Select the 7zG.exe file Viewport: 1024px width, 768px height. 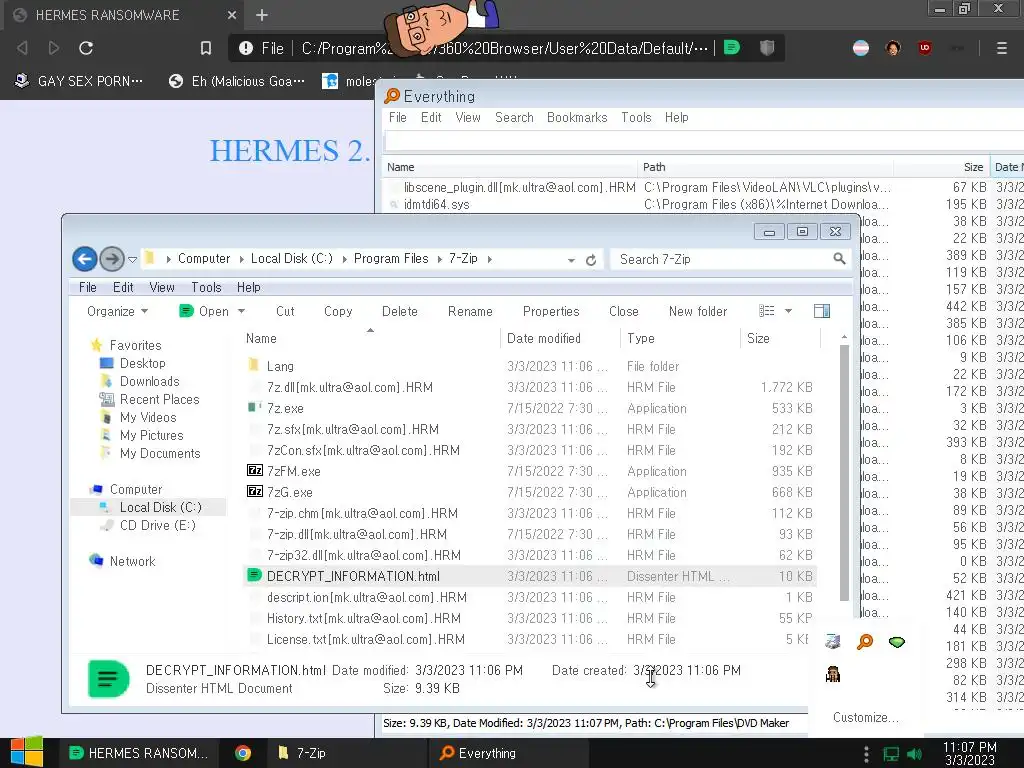click(289, 492)
